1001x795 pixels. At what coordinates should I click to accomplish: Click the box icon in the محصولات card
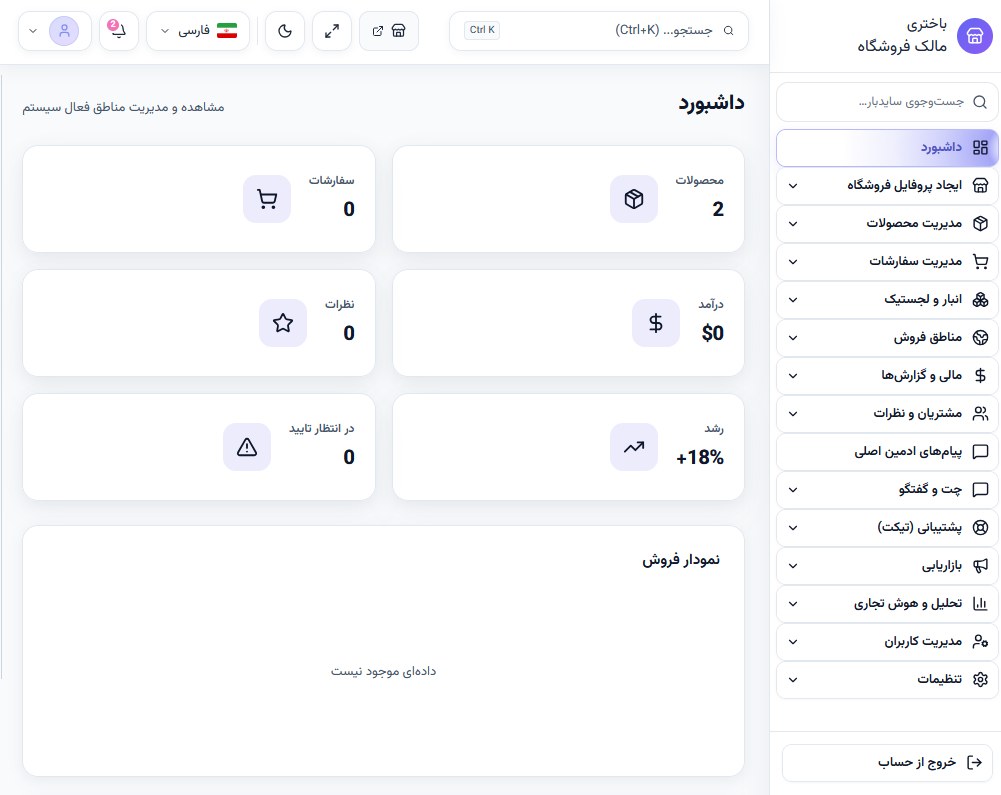(x=634, y=199)
